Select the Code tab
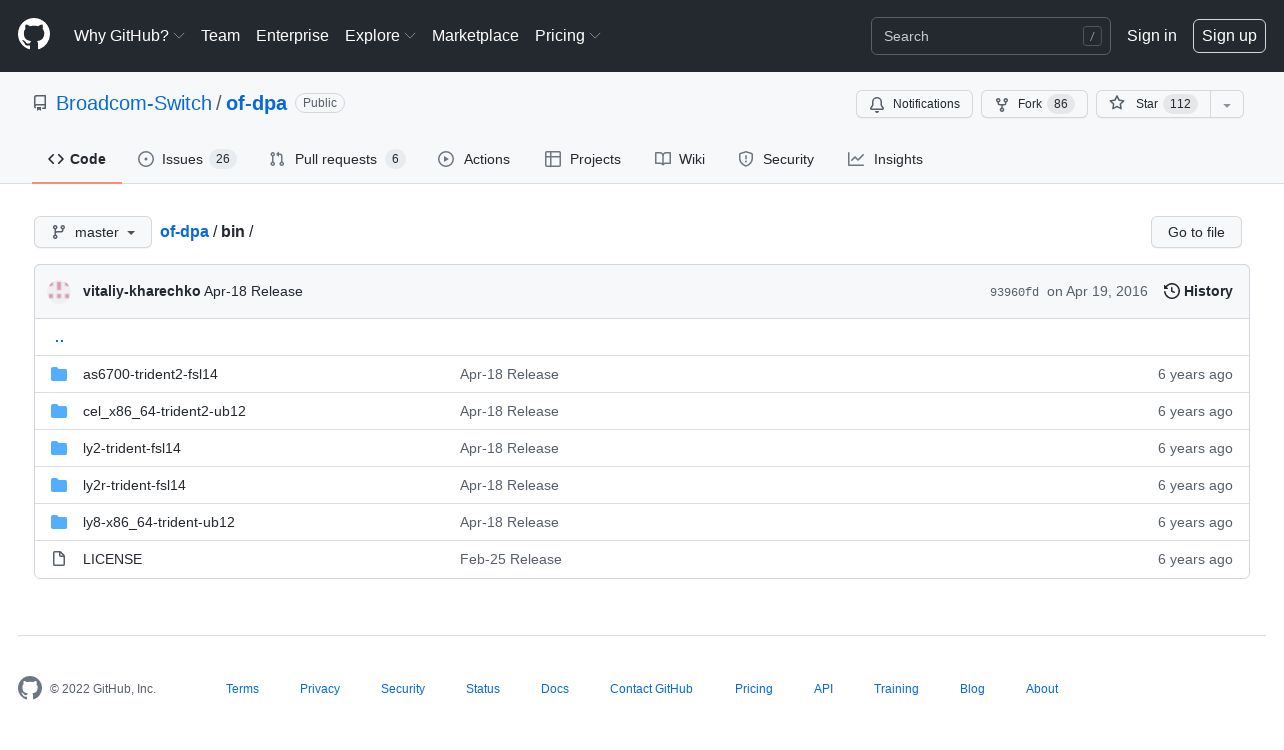 [x=77, y=159]
